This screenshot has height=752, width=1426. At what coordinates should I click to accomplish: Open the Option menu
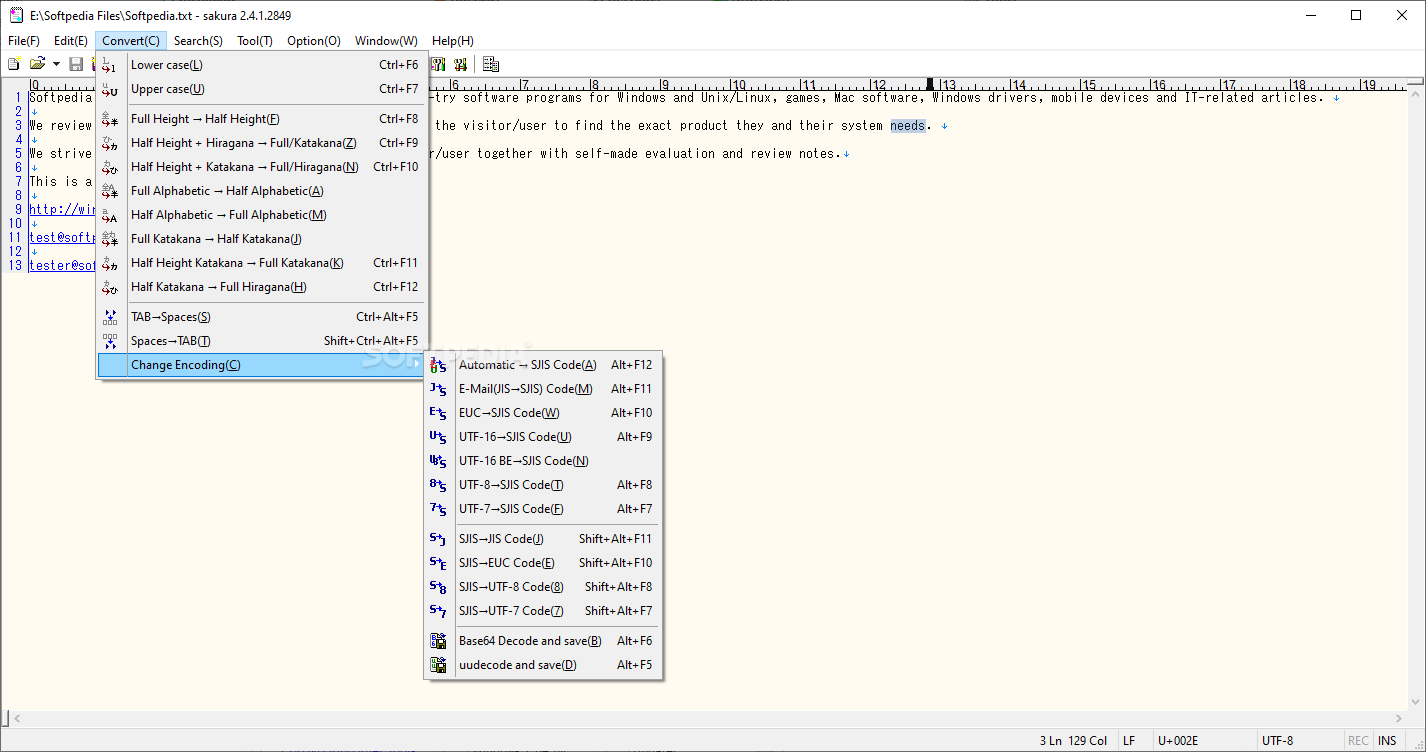pyautogui.click(x=314, y=41)
